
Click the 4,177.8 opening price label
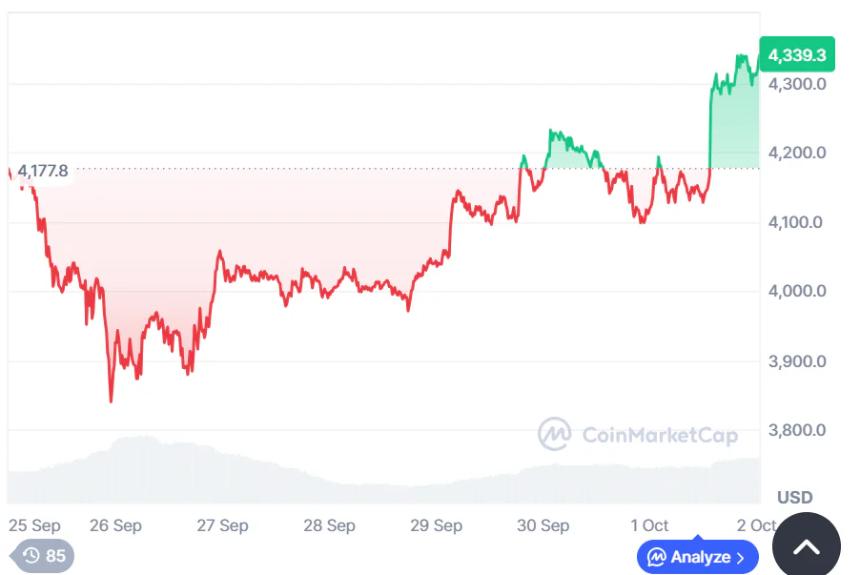(x=43, y=171)
